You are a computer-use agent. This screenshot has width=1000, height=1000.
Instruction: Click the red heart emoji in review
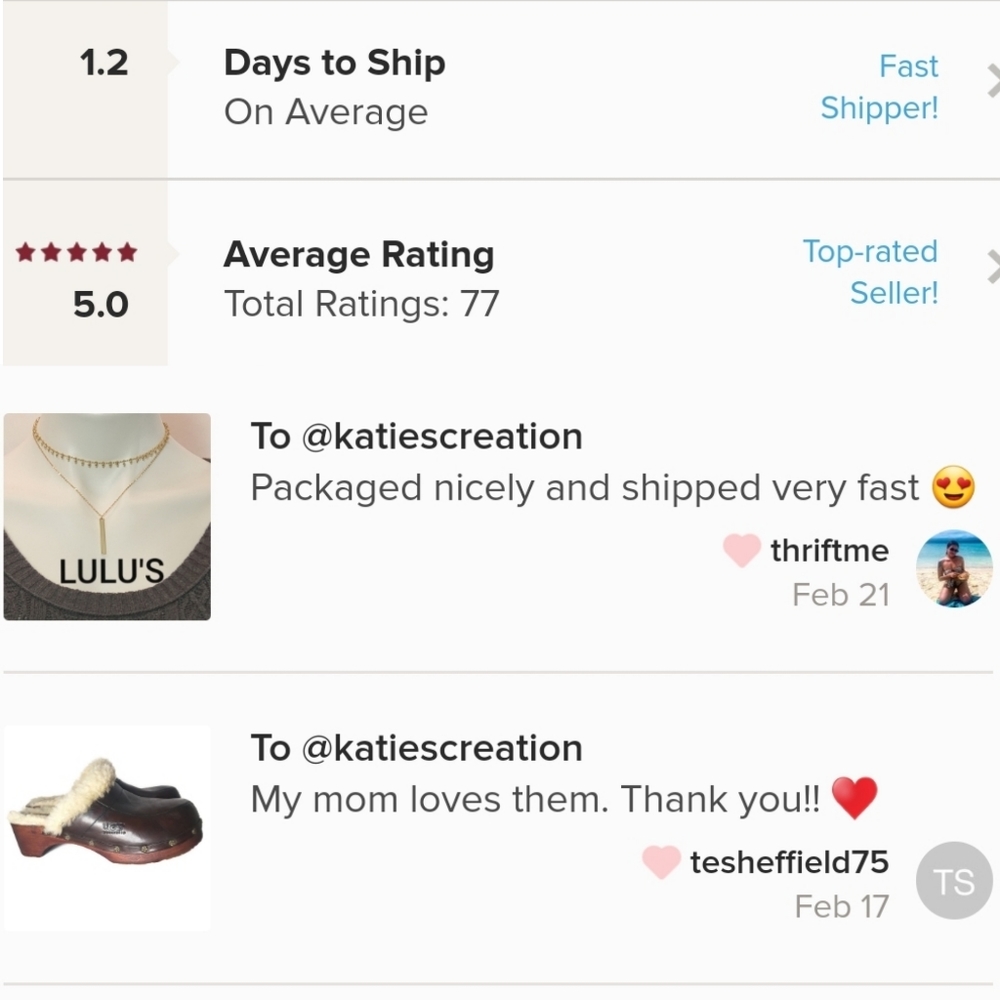click(x=854, y=799)
